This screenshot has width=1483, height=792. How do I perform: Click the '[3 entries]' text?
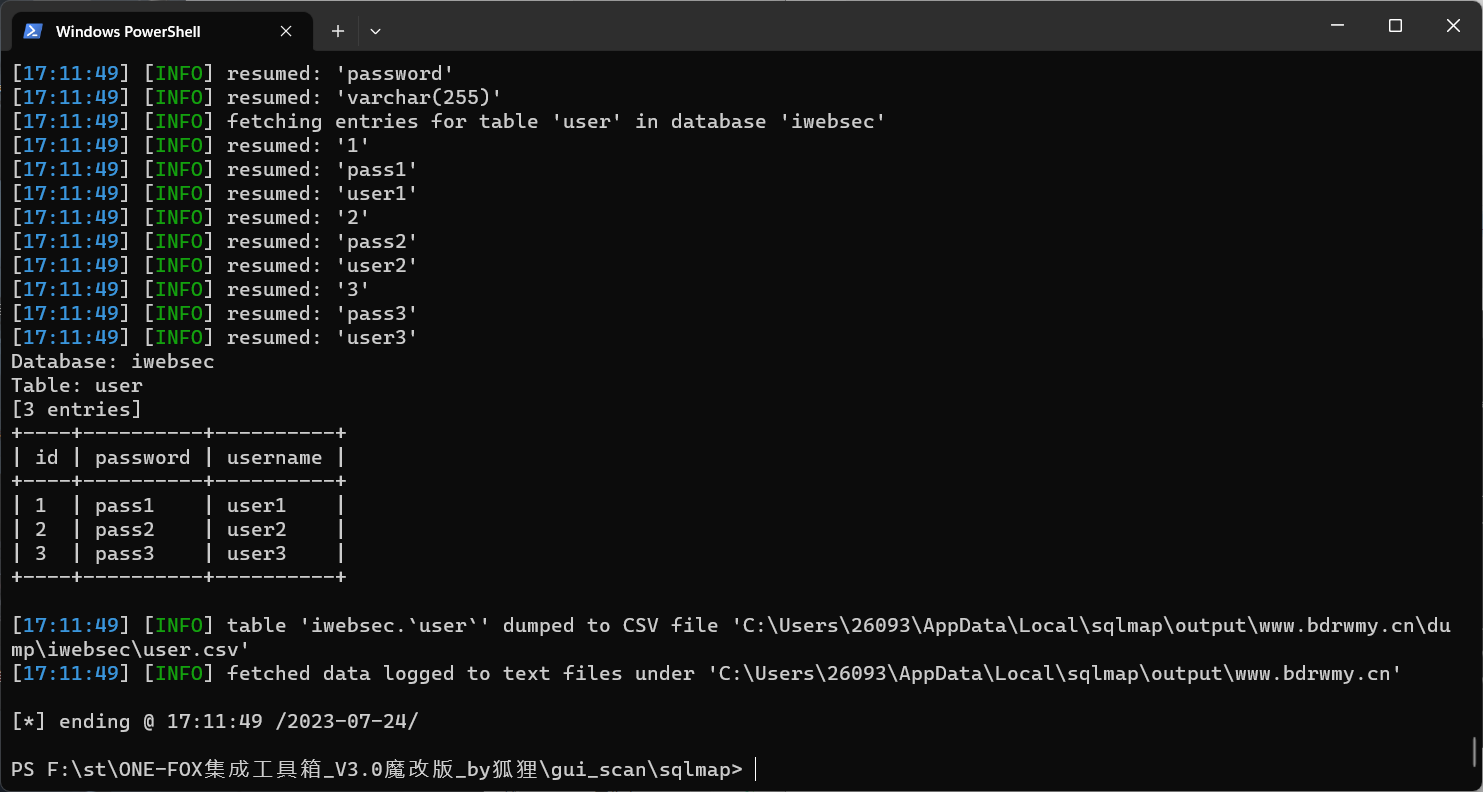[77, 409]
